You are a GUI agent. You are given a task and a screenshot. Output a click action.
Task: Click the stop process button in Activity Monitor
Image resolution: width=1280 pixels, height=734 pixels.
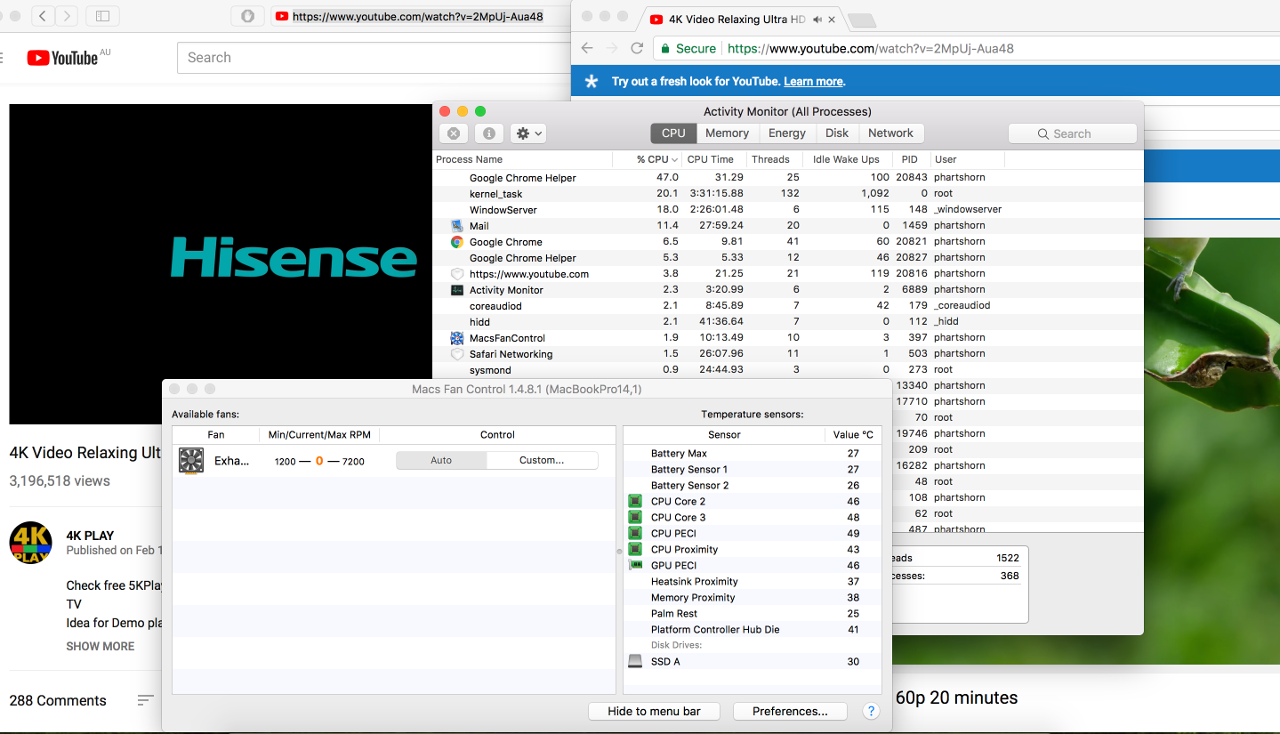(x=454, y=133)
